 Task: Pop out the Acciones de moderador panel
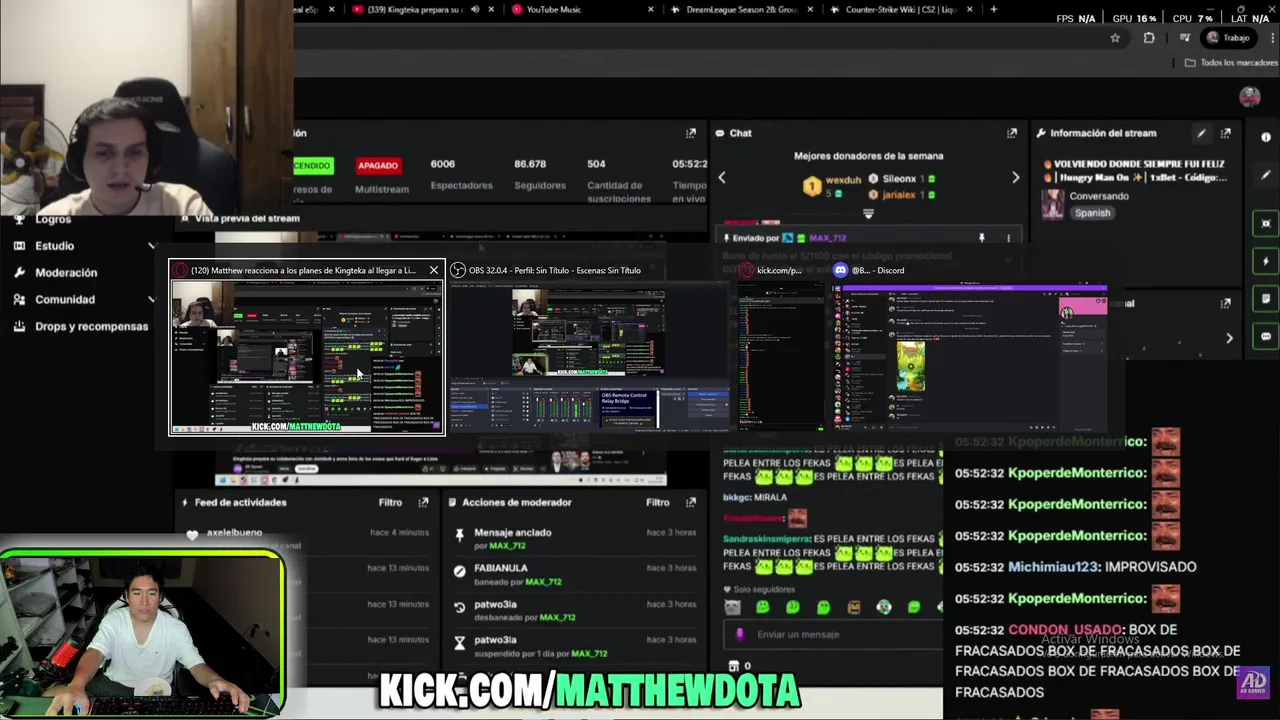pos(690,503)
